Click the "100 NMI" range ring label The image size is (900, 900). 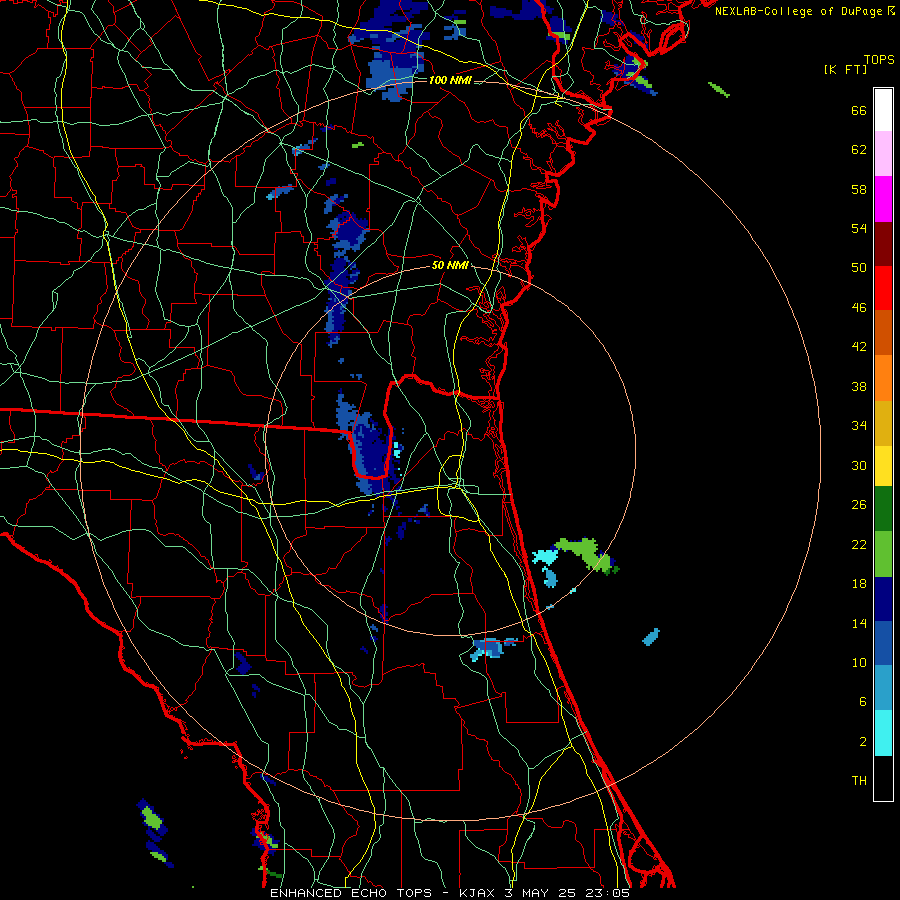pyautogui.click(x=450, y=80)
